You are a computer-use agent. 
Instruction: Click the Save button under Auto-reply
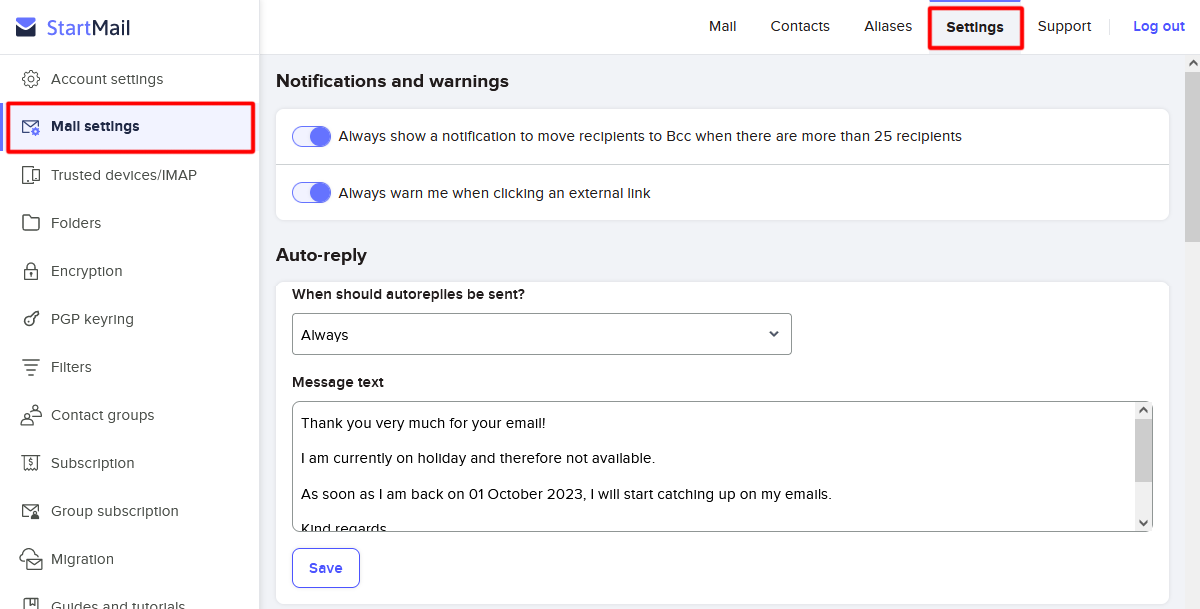326,568
